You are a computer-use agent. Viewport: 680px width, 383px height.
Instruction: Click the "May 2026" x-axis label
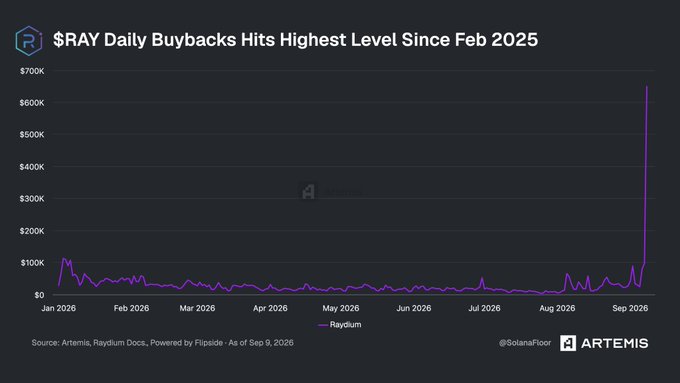click(341, 308)
